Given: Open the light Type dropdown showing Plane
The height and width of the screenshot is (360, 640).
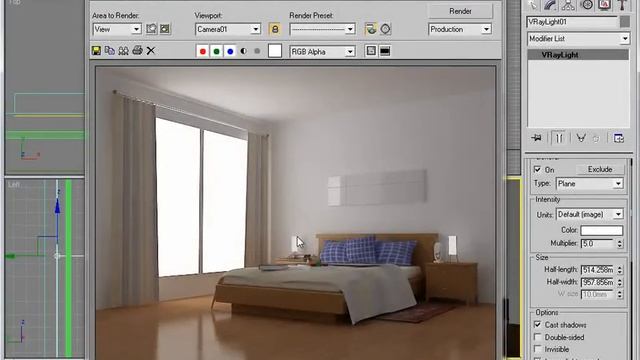Looking at the screenshot, I should point(589,184).
